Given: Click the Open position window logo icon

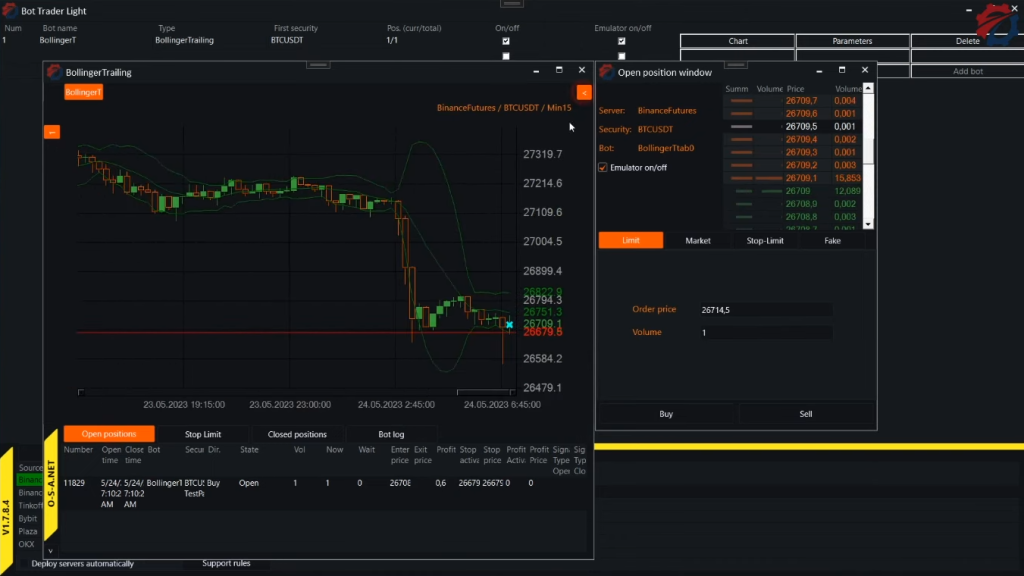Looking at the screenshot, I should (606, 72).
